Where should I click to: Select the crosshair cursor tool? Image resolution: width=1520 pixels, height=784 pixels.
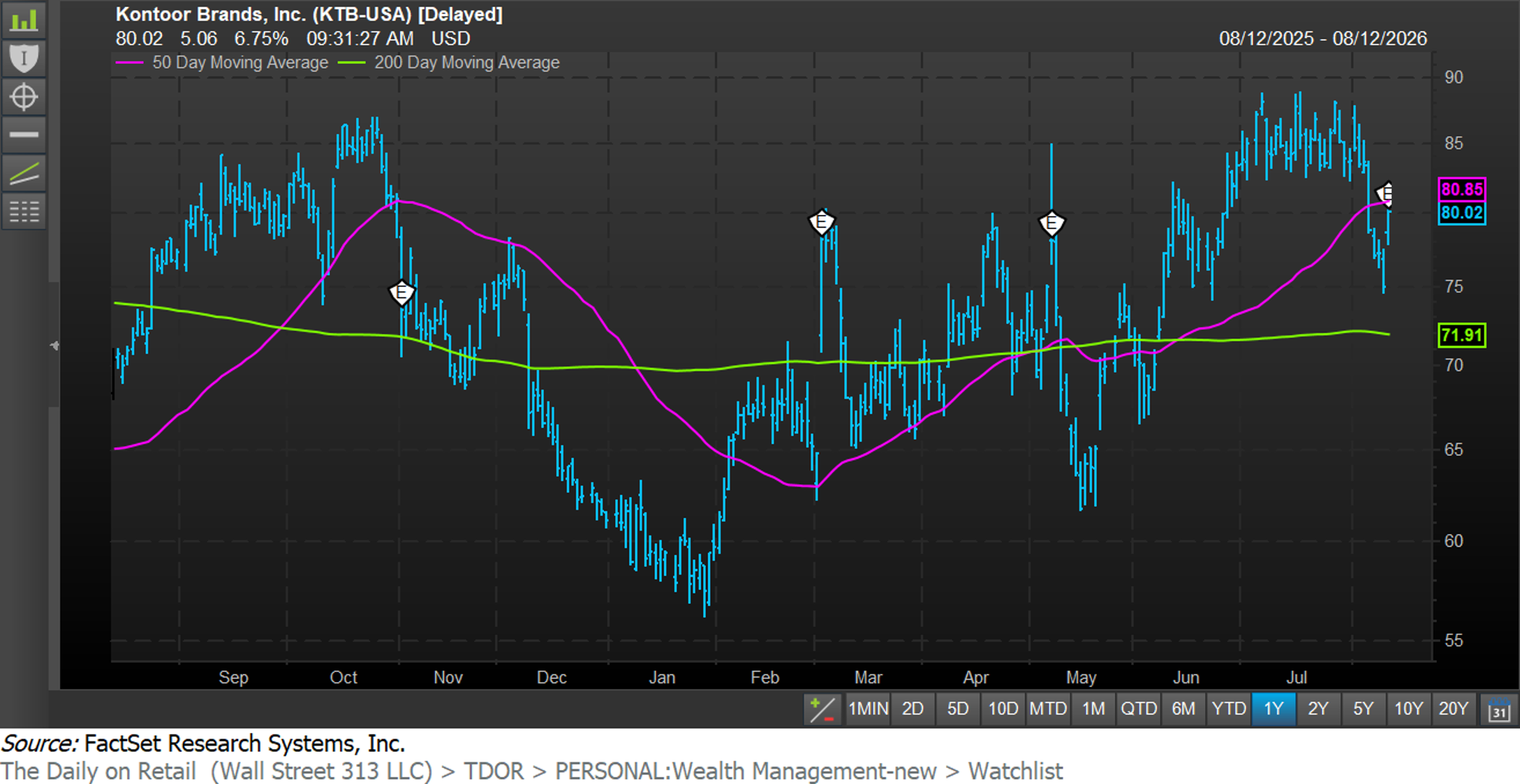click(x=24, y=96)
